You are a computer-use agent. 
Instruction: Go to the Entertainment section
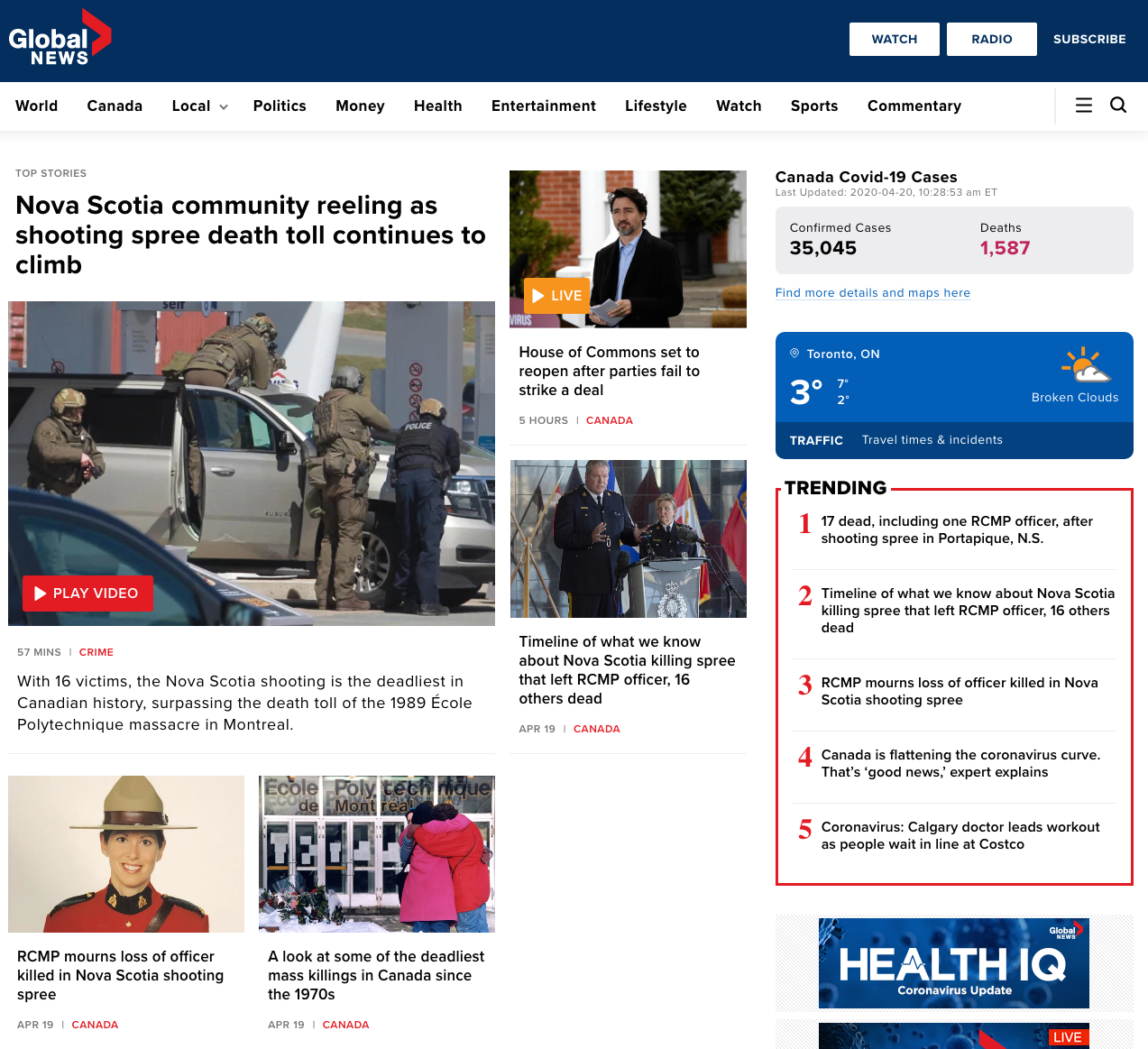click(543, 106)
